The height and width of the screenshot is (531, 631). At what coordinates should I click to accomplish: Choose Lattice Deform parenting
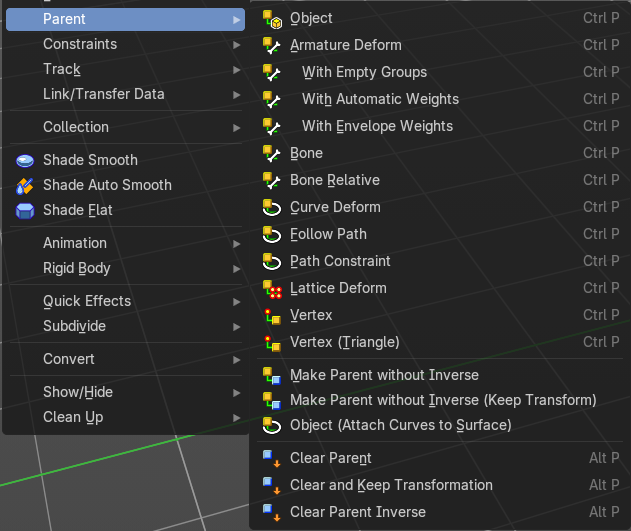click(440, 288)
